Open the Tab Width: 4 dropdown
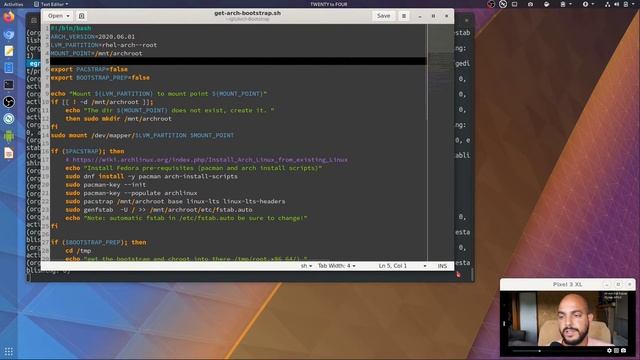The width and height of the screenshot is (640, 360). point(336,266)
